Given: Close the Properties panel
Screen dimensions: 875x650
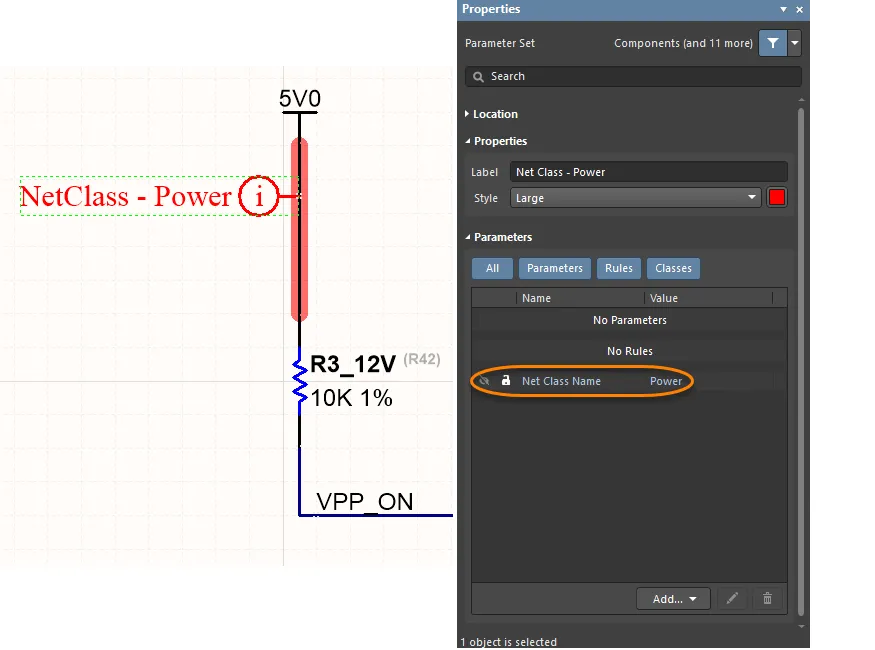Looking at the screenshot, I should [800, 9].
